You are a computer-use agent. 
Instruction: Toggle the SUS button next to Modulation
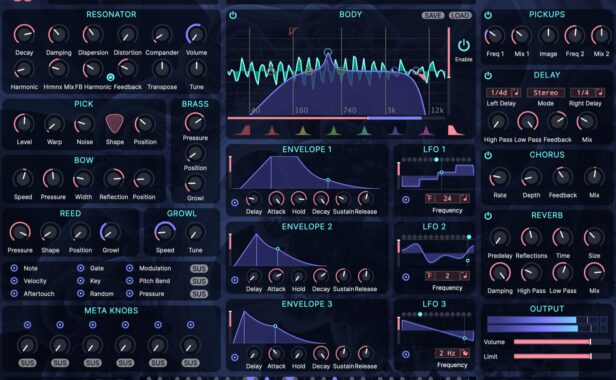[199, 269]
